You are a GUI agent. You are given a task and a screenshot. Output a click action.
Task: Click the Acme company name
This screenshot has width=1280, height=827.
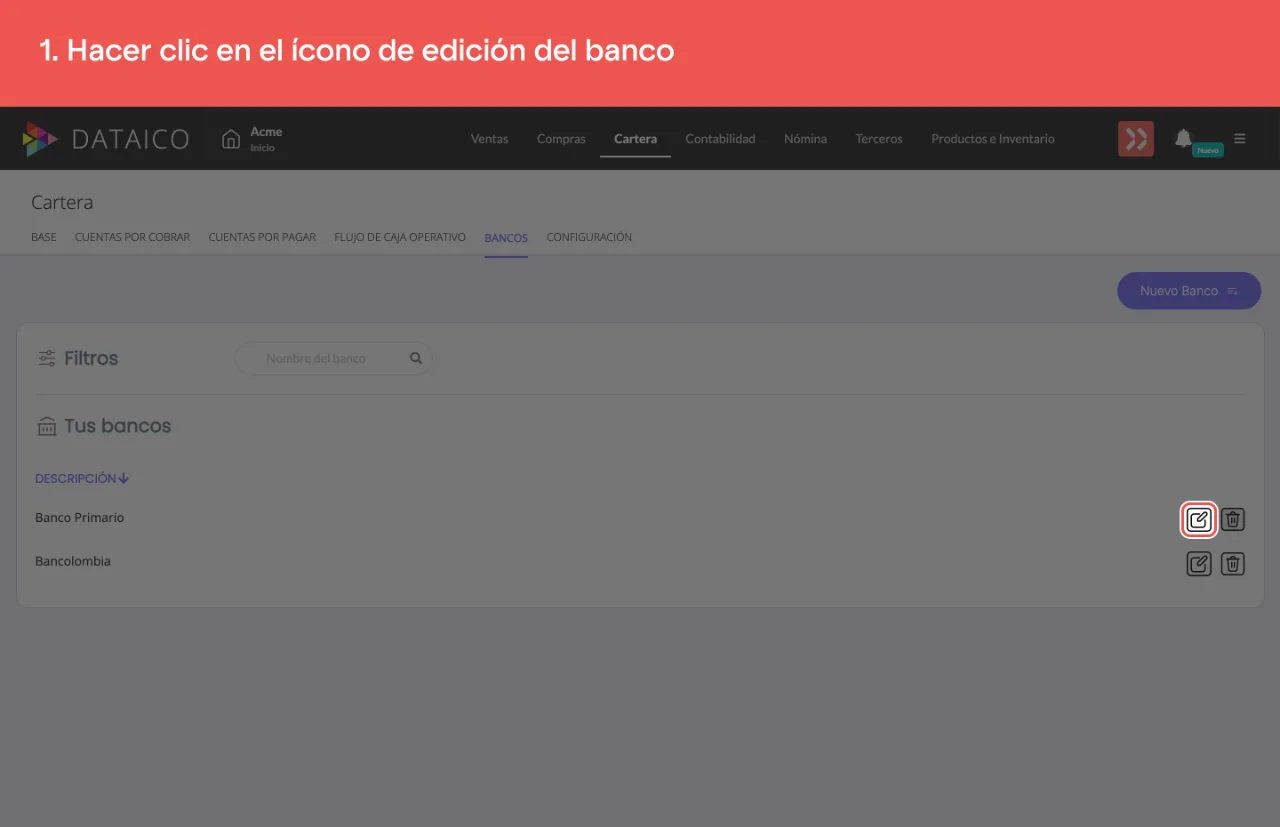[x=266, y=132]
